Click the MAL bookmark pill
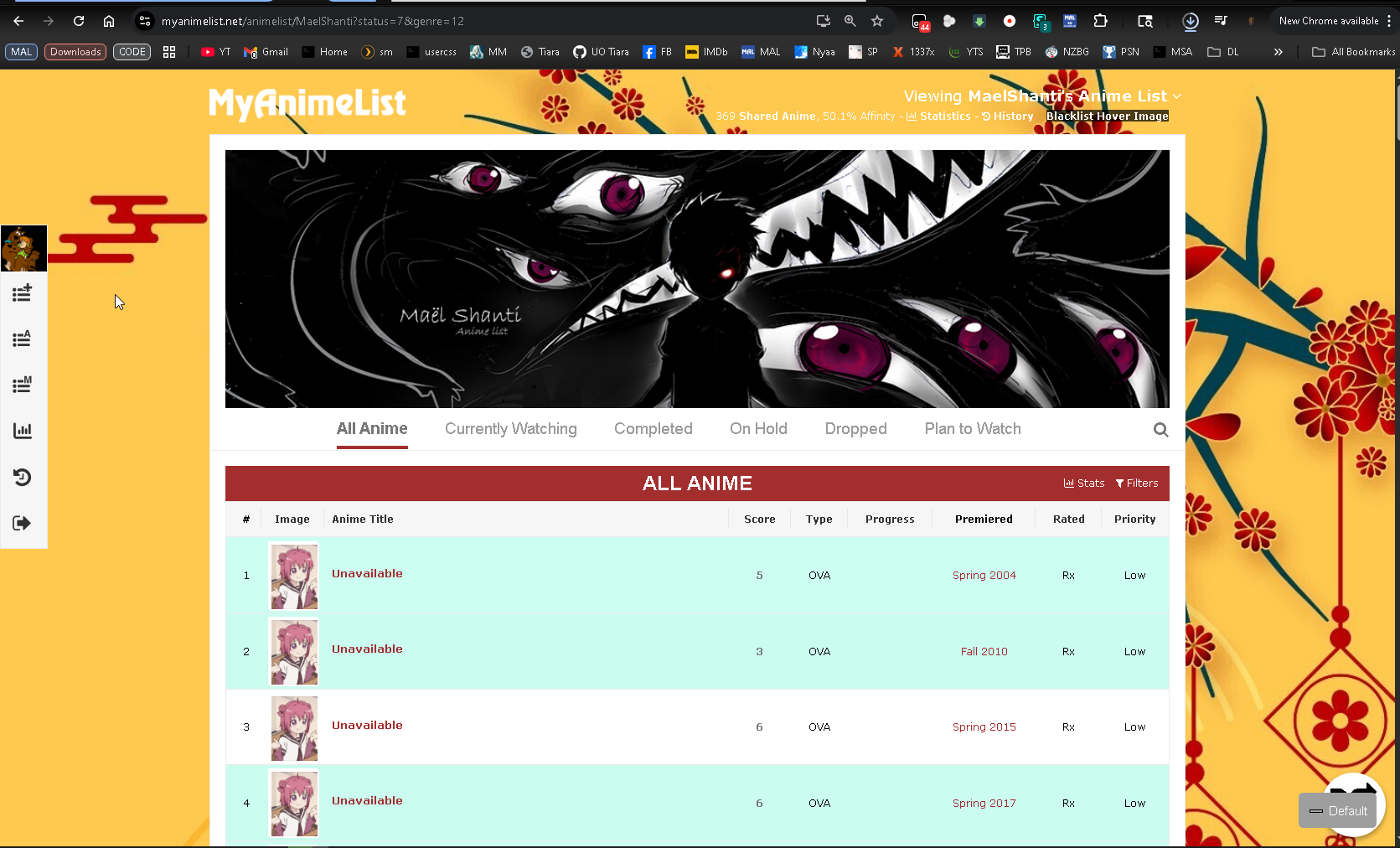This screenshot has height=848, width=1400. pyautogui.click(x=21, y=52)
